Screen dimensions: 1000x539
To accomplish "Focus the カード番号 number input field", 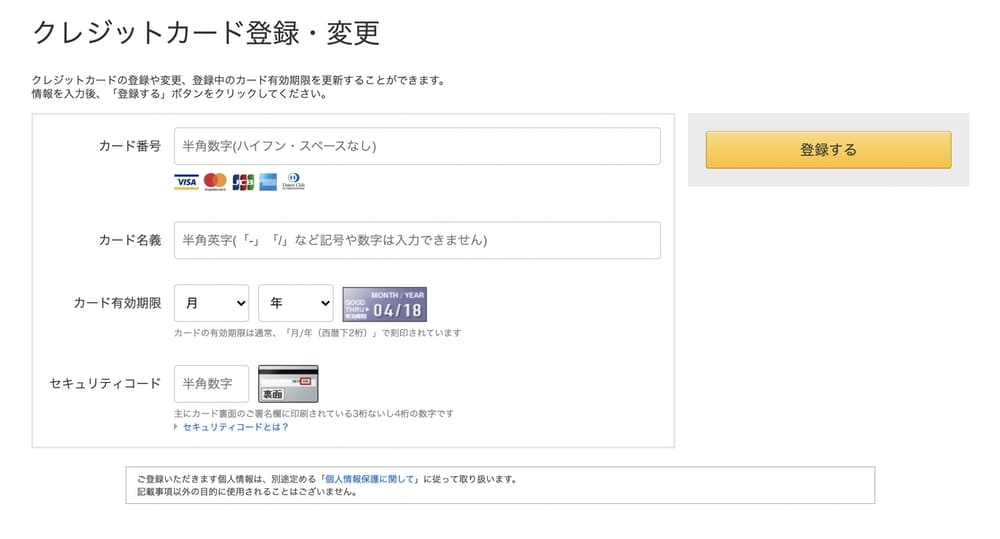I will (x=416, y=146).
